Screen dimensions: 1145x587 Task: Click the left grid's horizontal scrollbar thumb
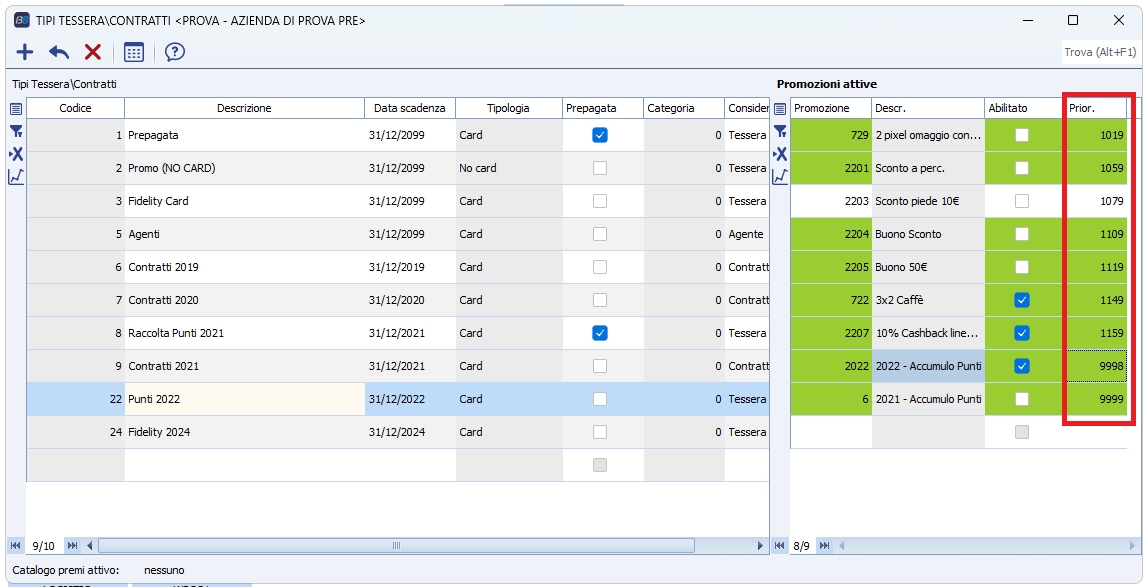[395, 545]
